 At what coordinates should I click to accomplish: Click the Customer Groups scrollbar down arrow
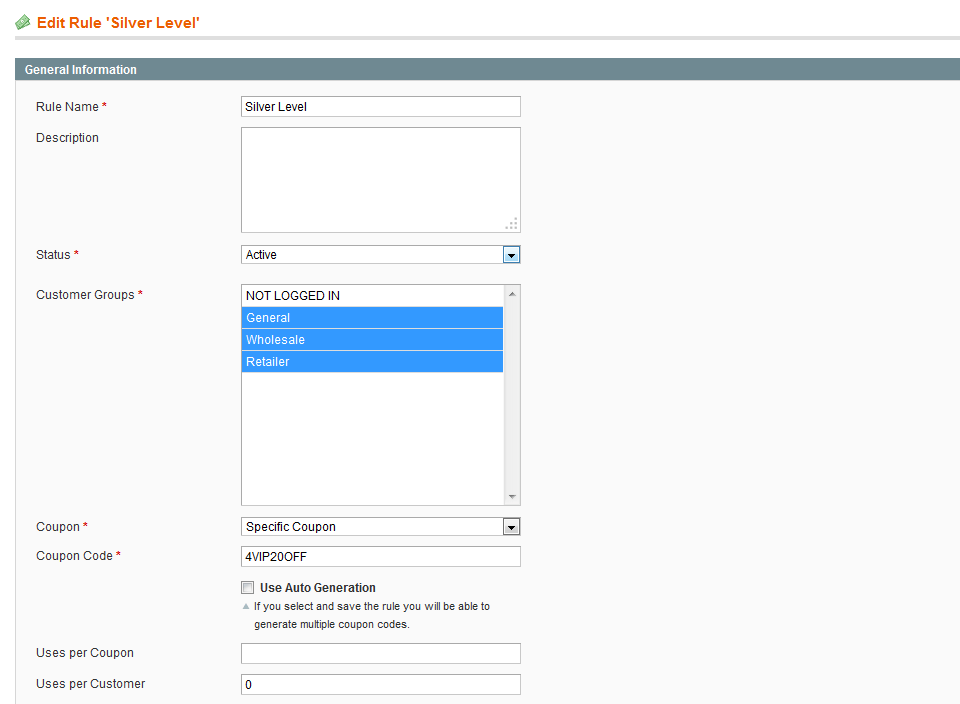512,496
